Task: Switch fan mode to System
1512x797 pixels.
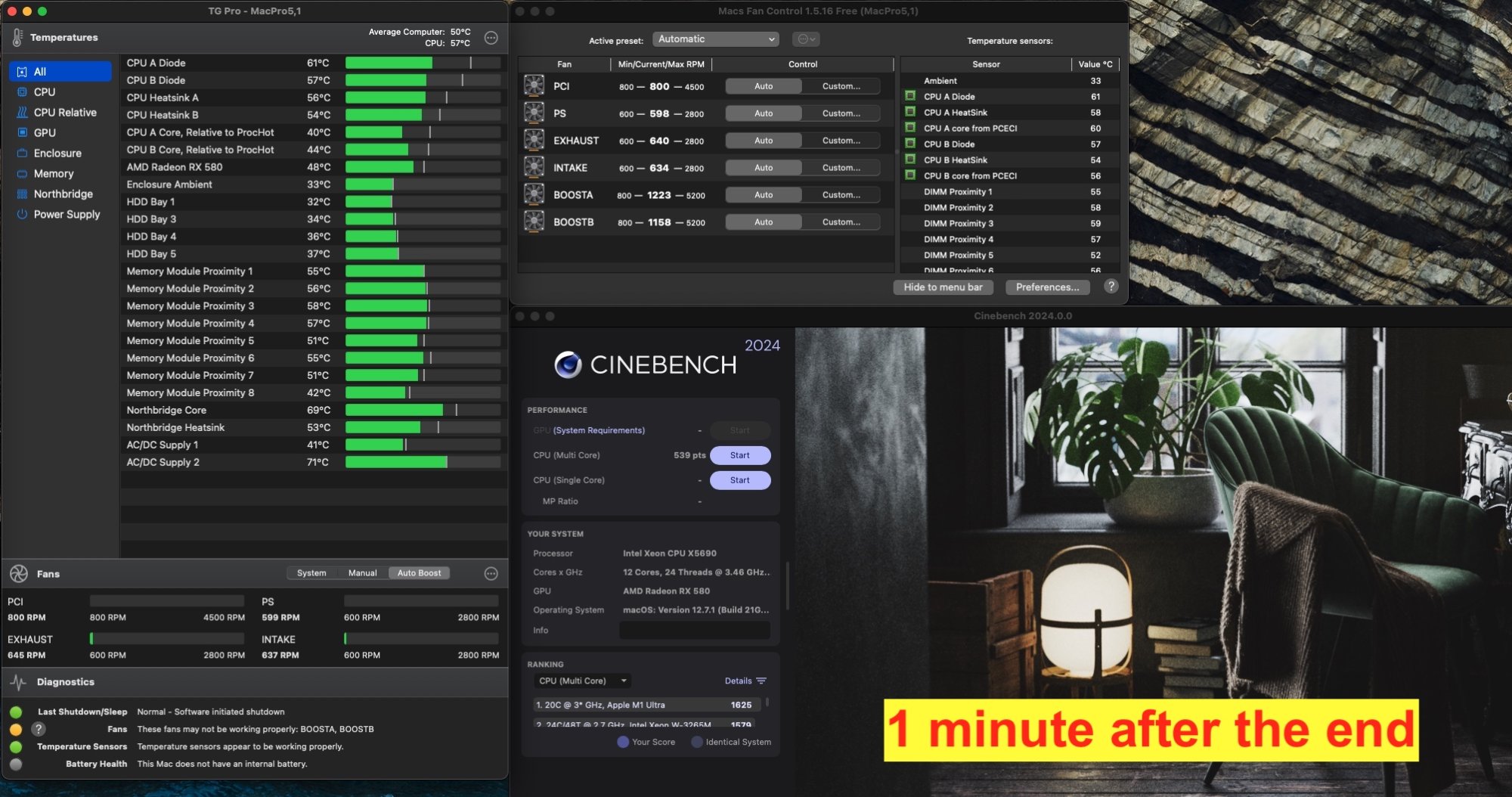Action: click(311, 573)
